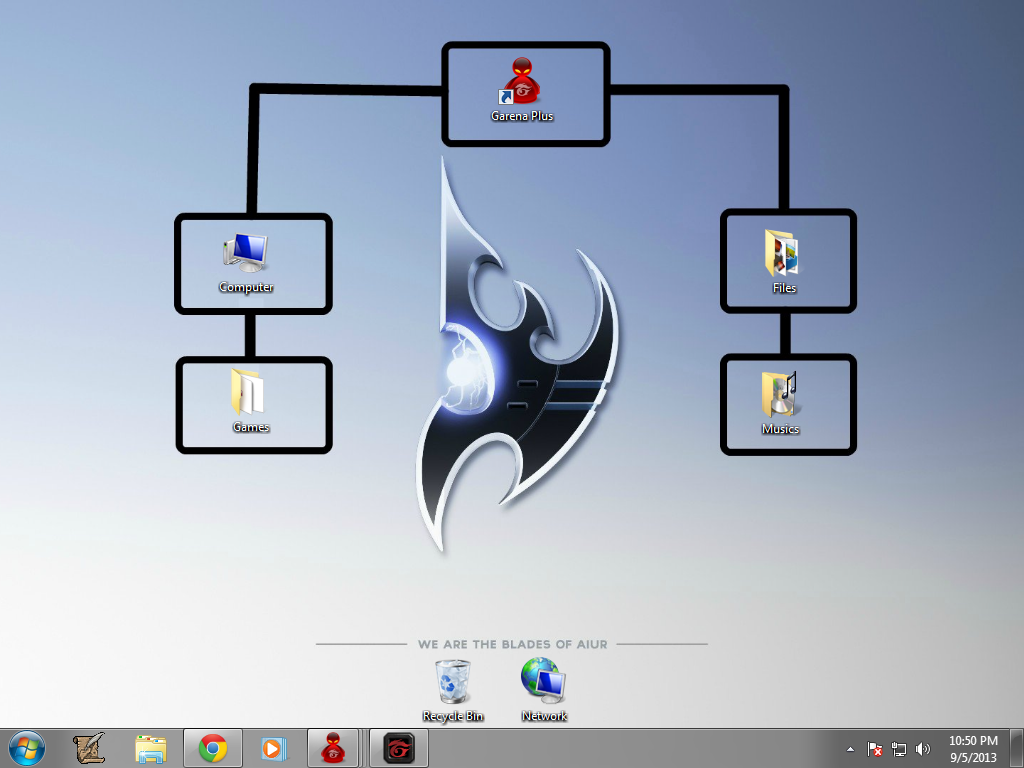The image size is (1024, 768).
Task: Open the volume speaker control
Action: click(922, 749)
